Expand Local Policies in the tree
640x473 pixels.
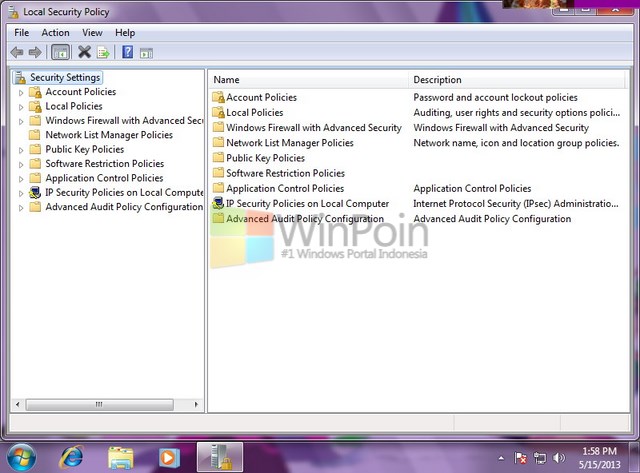(x=21, y=107)
